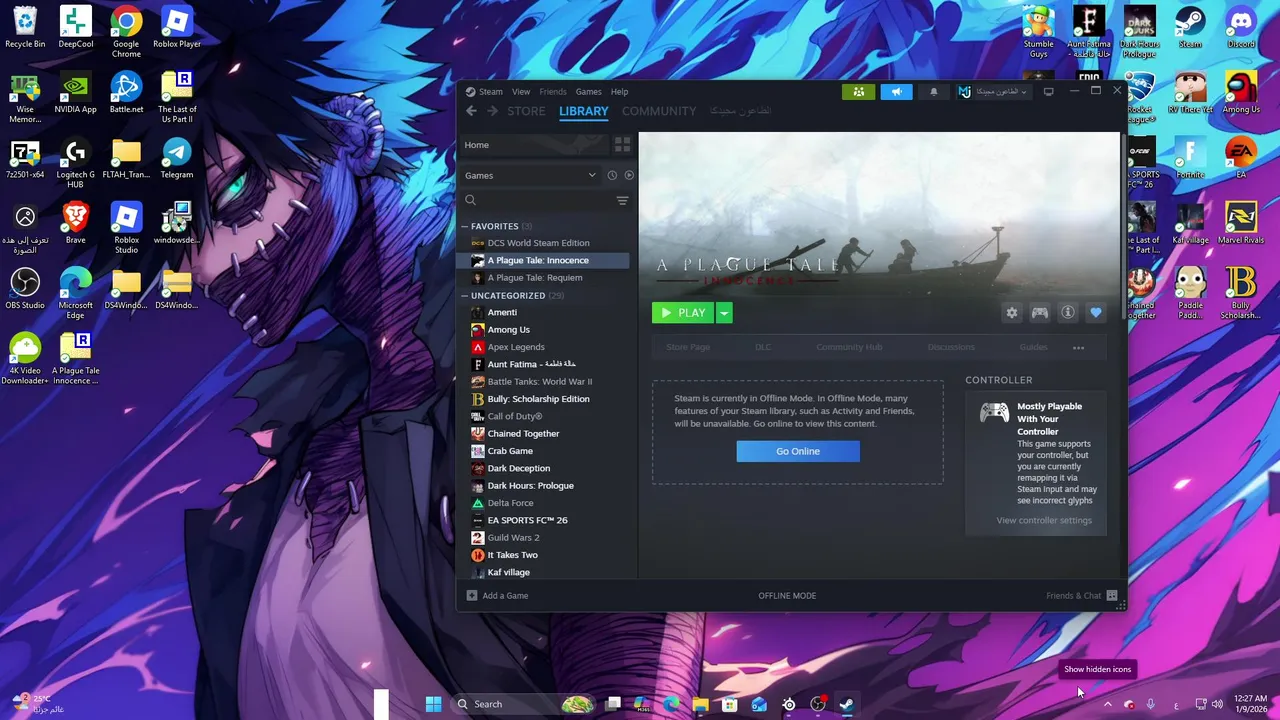Open the green Friends list button in Steam
Screen dimensions: 1280x720
click(859, 92)
